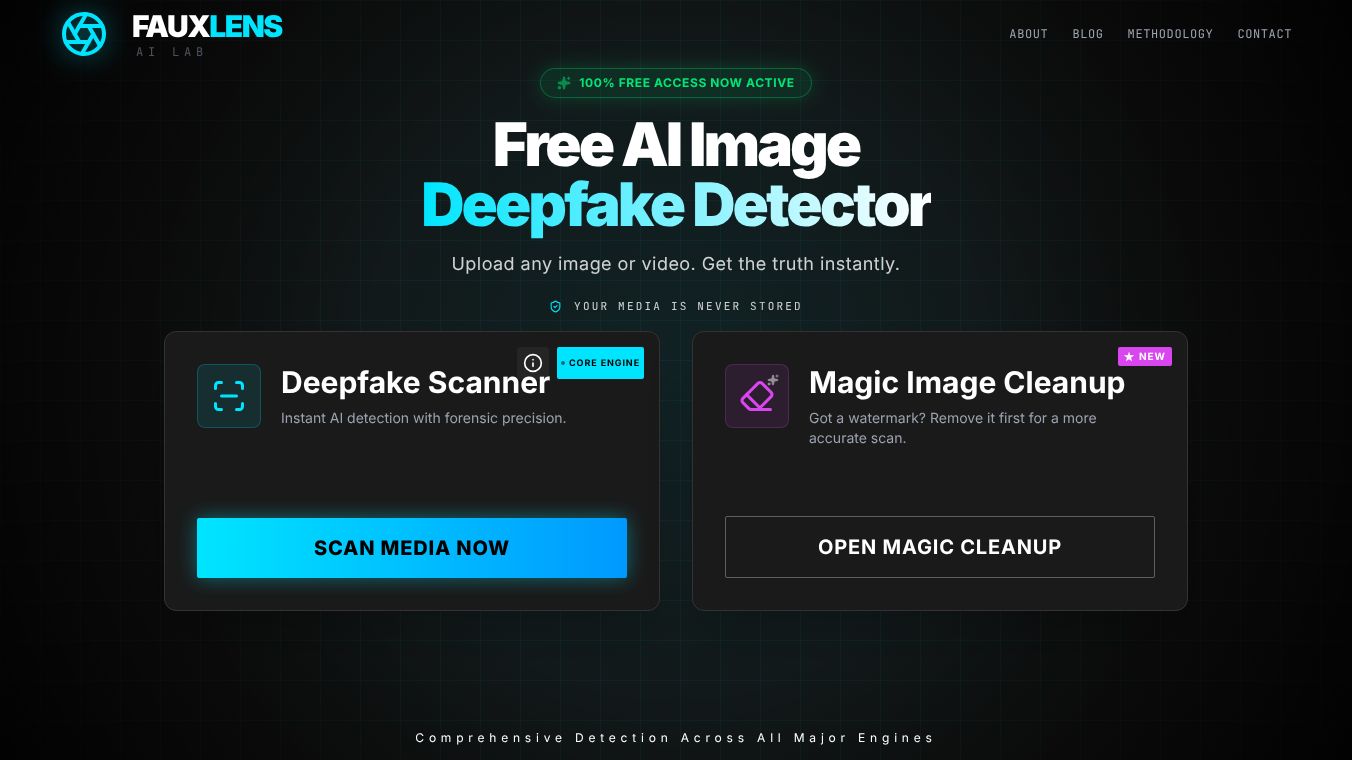The width and height of the screenshot is (1352, 760).
Task: Click the 100% Free Access Now Active badge
Action: [x=676, y=83]
